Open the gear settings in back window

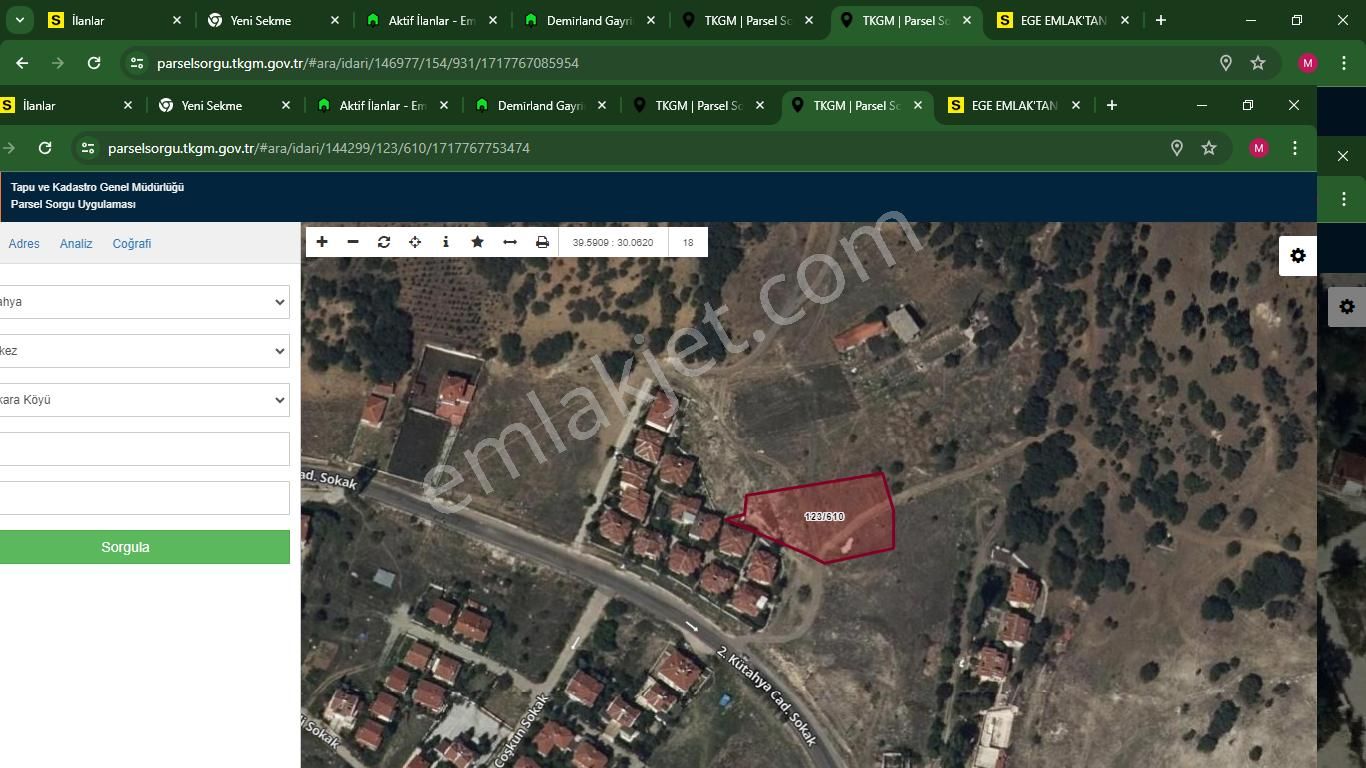point(1347,307)
